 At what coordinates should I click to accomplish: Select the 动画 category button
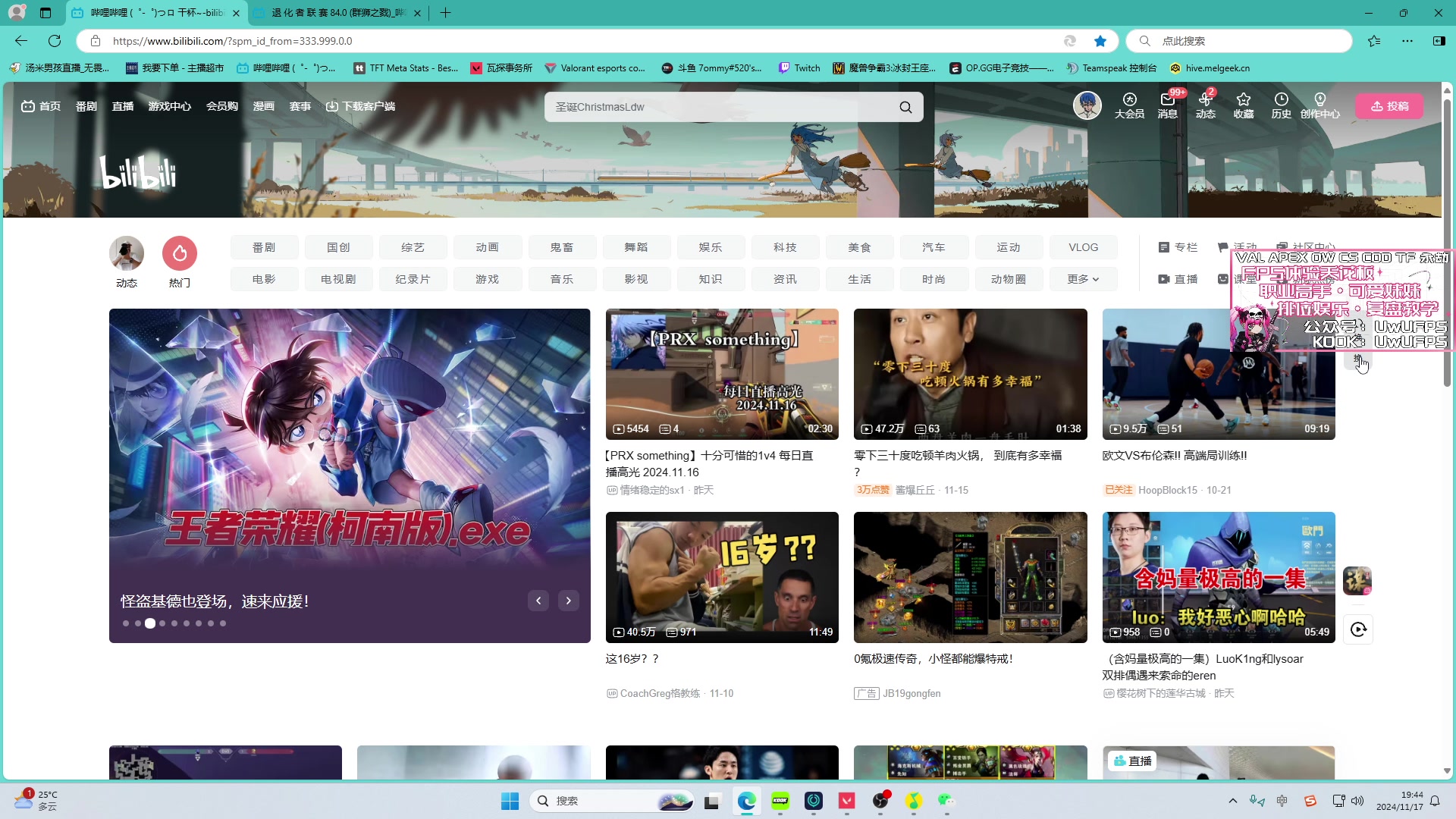pyautogui.click(x=487, y=247)
